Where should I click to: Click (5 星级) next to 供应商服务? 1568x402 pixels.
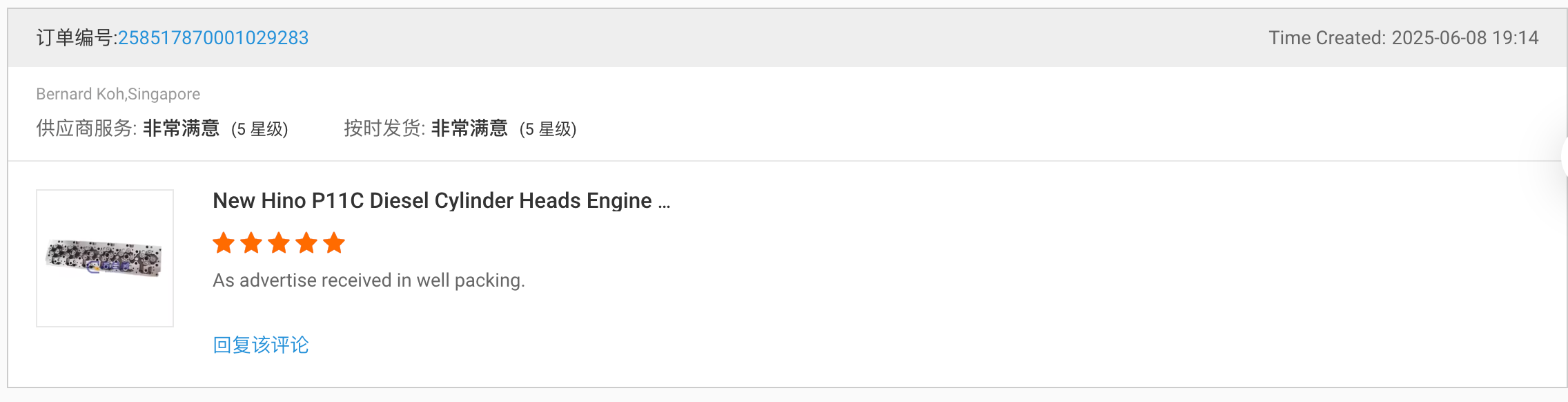[x=259, y=129]
